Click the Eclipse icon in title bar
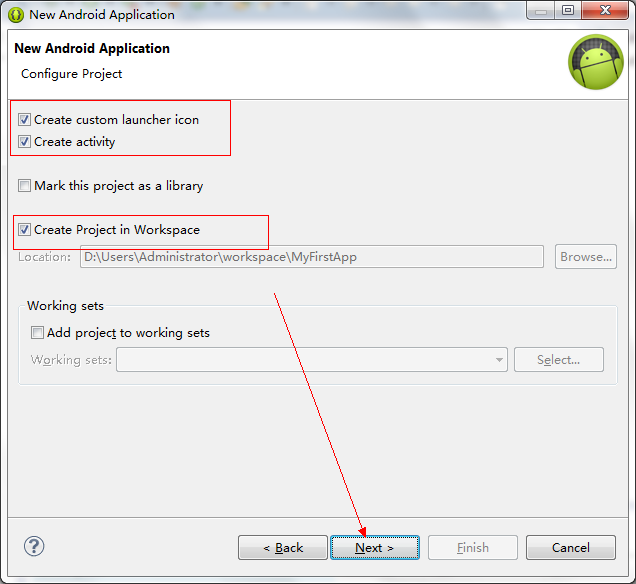This screenshot has height=584, width=636. click(16, 15)
